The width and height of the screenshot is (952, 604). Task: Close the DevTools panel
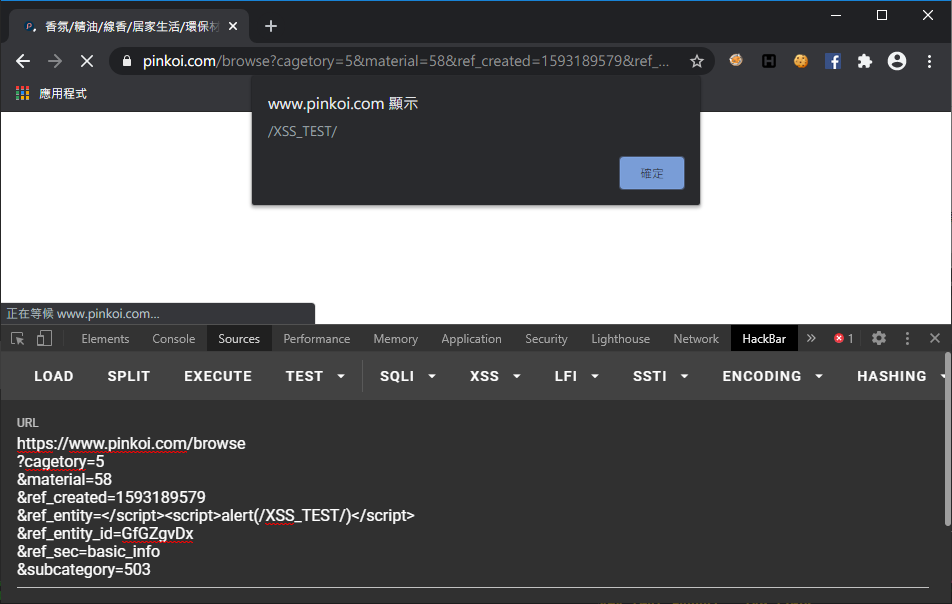coord(935,339)
